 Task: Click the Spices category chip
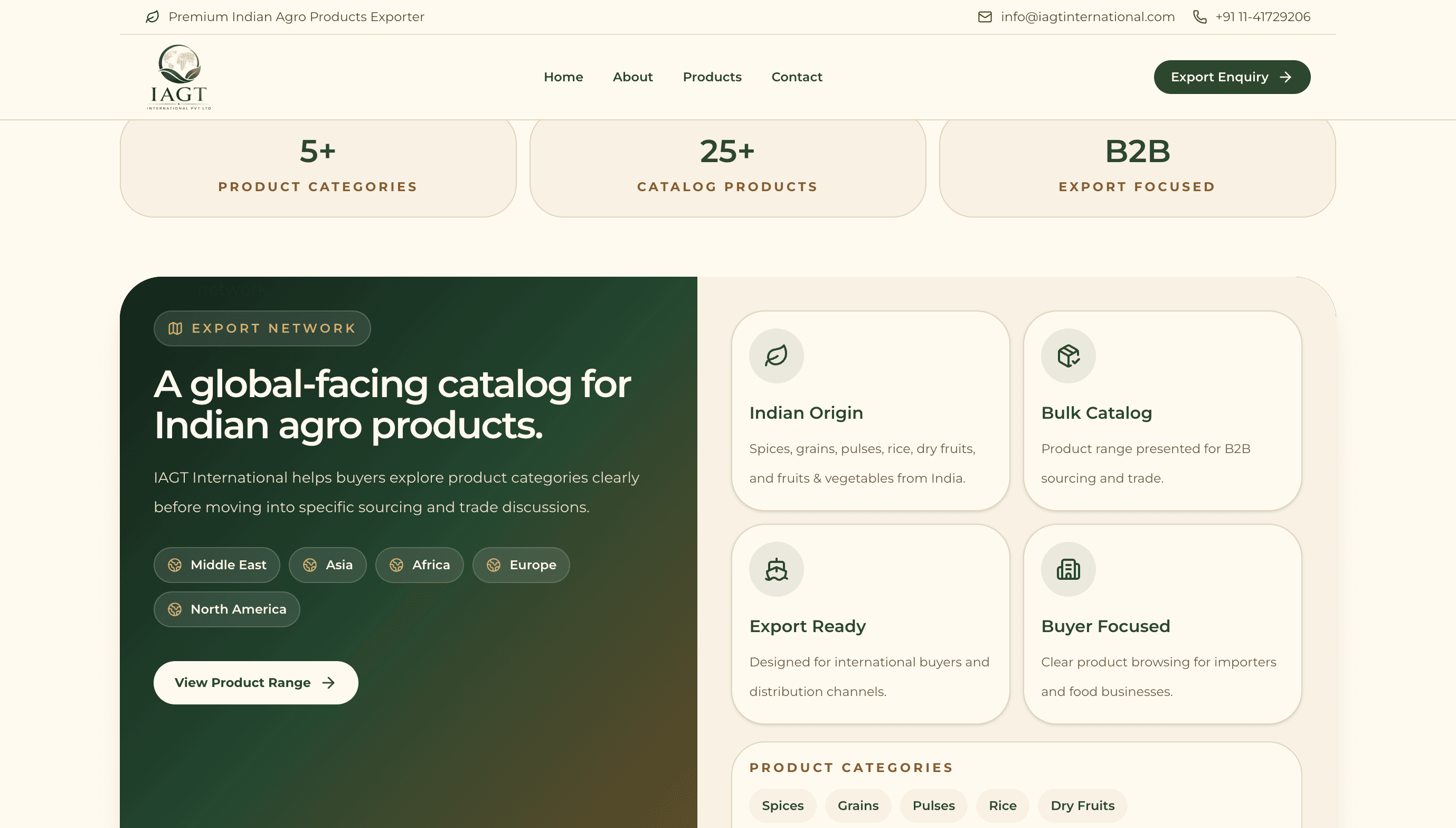(783, 805)
